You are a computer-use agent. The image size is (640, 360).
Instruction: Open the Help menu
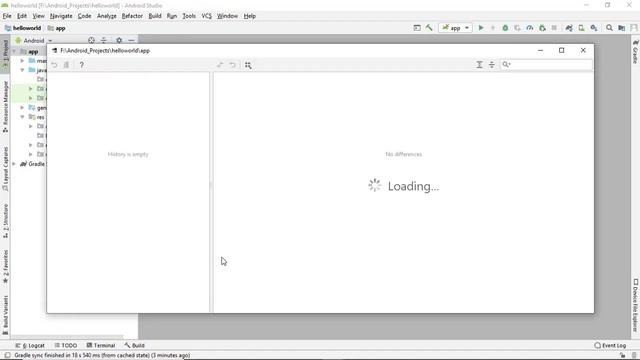(250, 16)
